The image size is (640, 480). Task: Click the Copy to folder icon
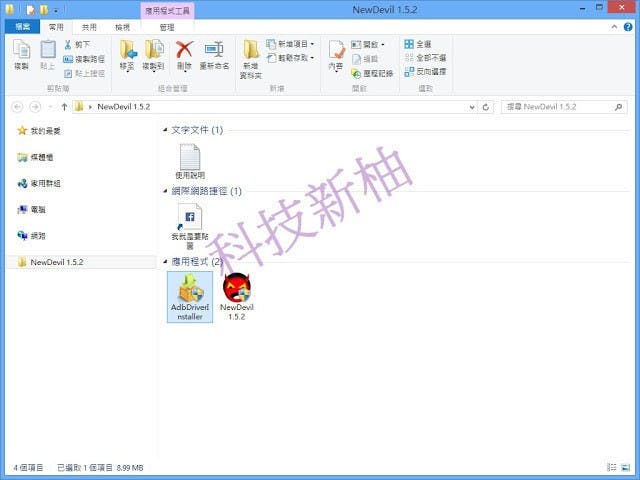154,50
